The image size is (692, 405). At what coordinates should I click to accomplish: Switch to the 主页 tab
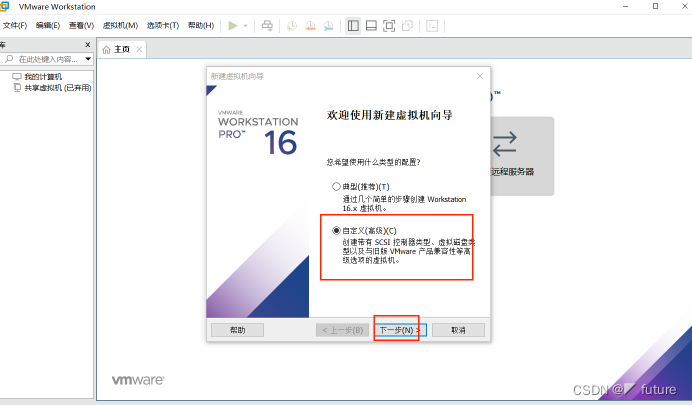(x=122, y=49)
